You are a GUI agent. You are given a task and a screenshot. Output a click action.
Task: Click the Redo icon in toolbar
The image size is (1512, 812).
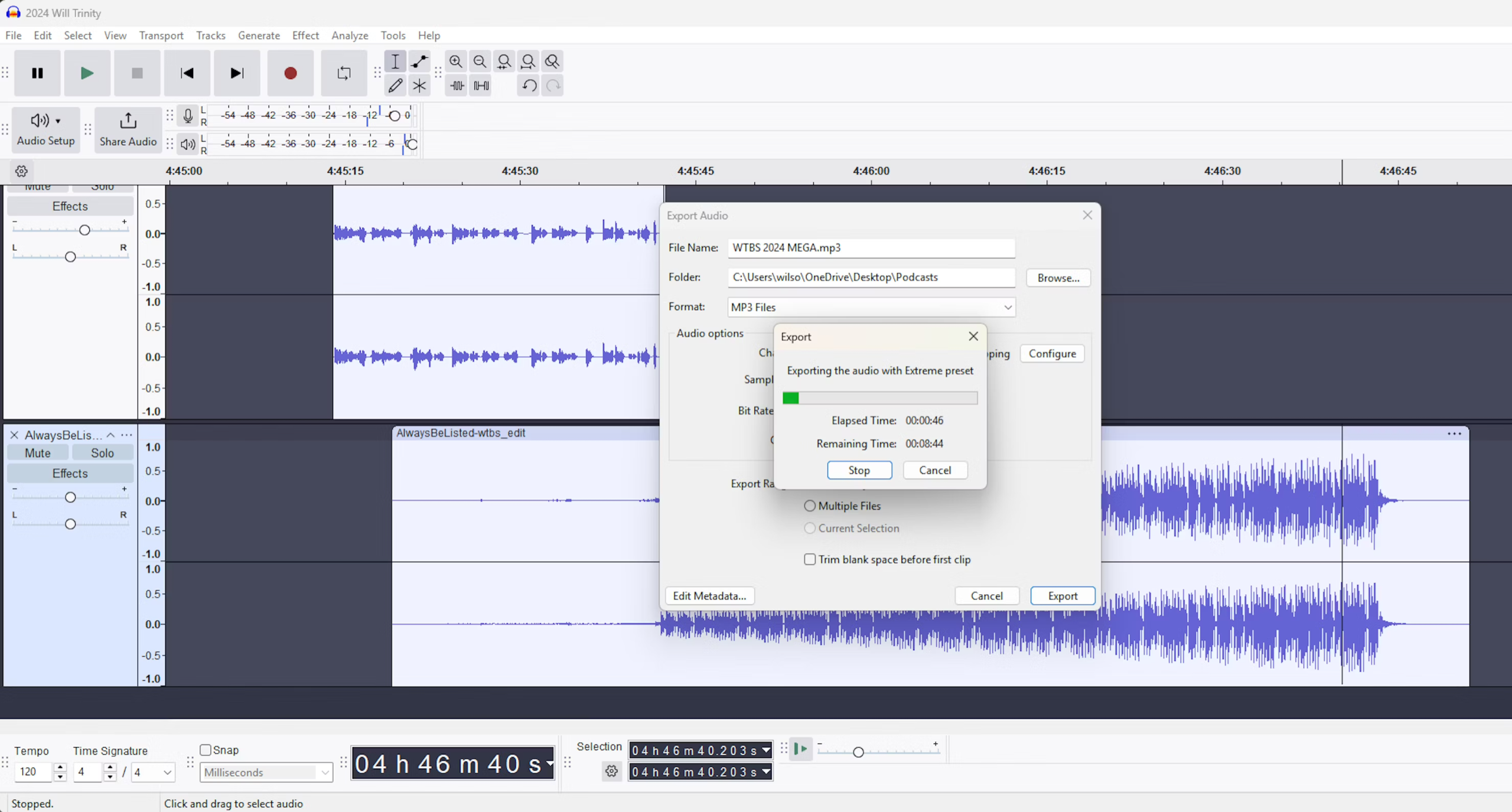coord(553,85)
